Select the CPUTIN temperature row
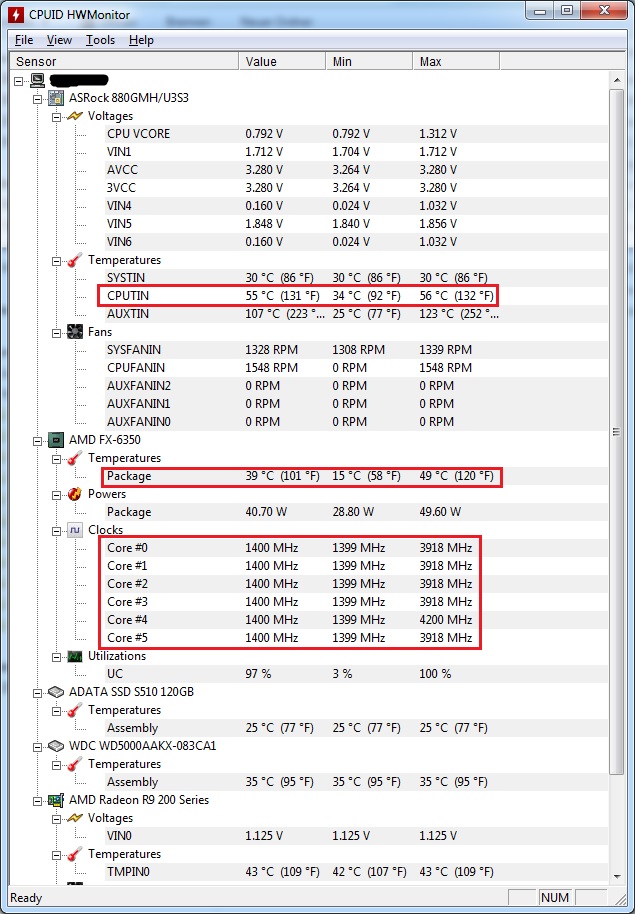The image size is (635, 914). [356, 296]
